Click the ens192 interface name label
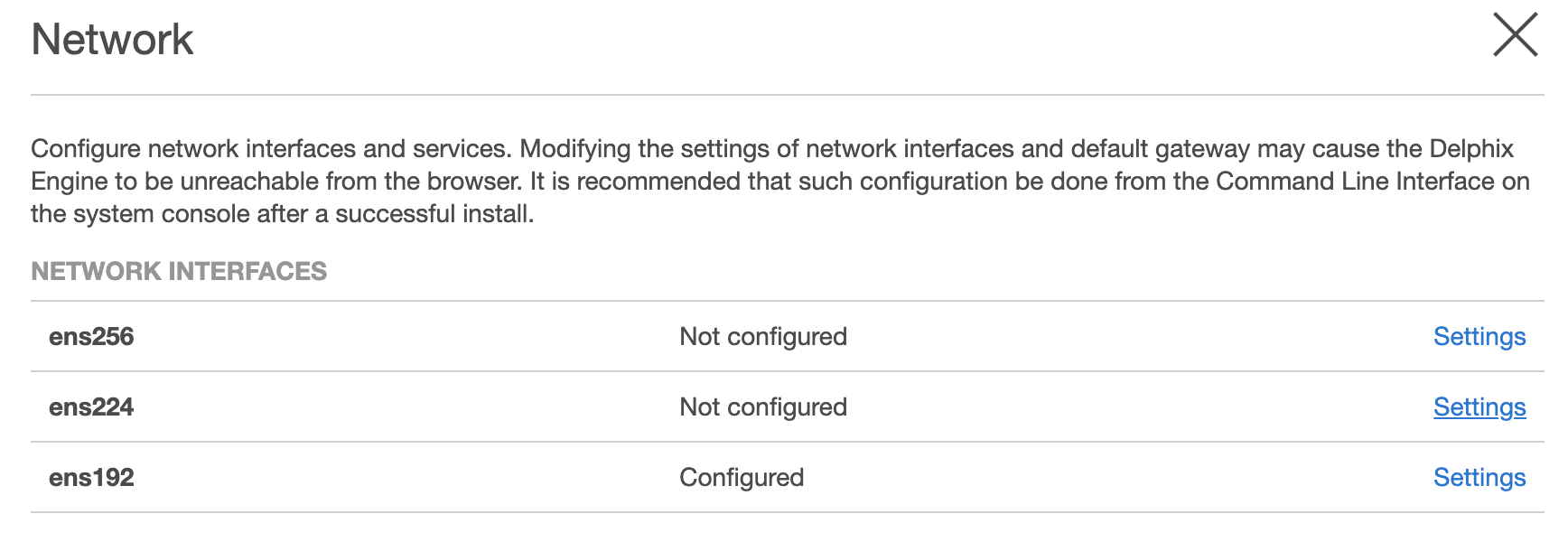Viewport: 1568px width, 542px height. 93,477
